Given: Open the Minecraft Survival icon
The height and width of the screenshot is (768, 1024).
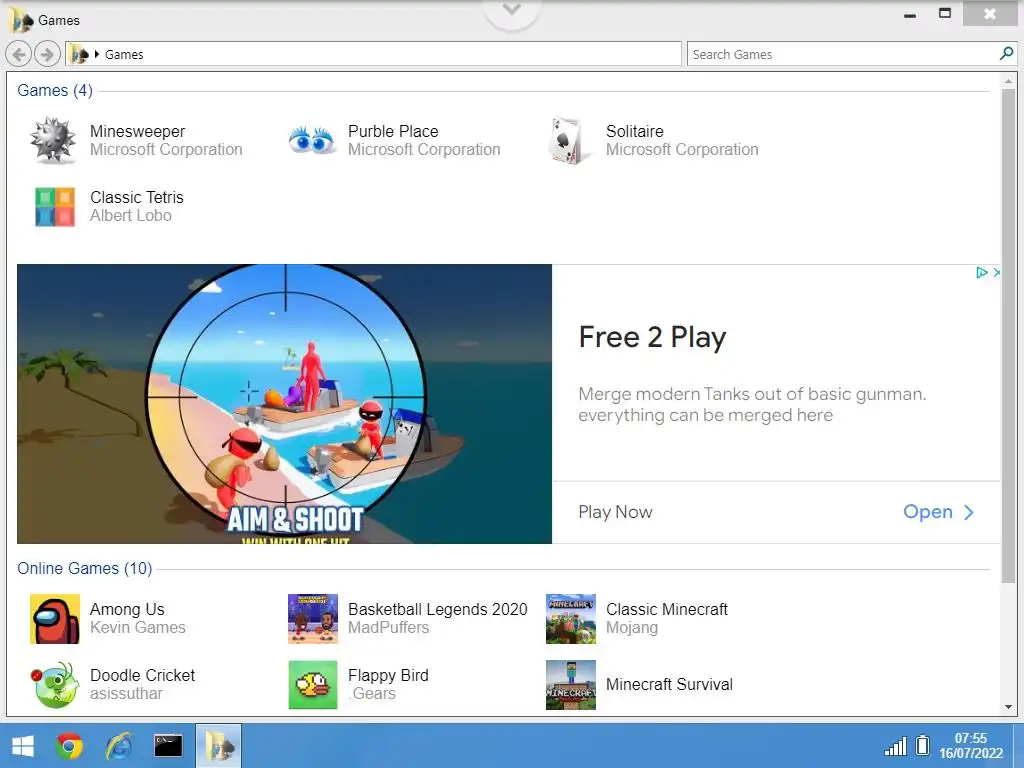Looking at the screenshot, I should 571,684.
